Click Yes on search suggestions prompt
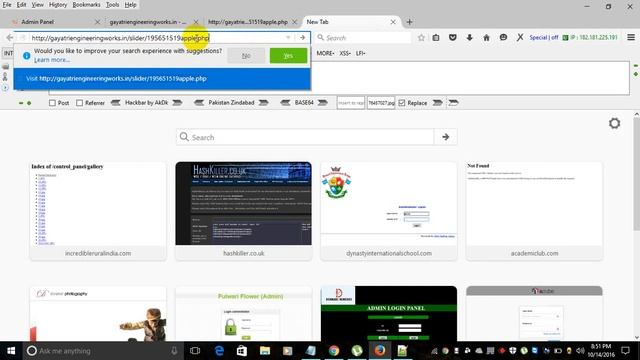 [288, 56]
